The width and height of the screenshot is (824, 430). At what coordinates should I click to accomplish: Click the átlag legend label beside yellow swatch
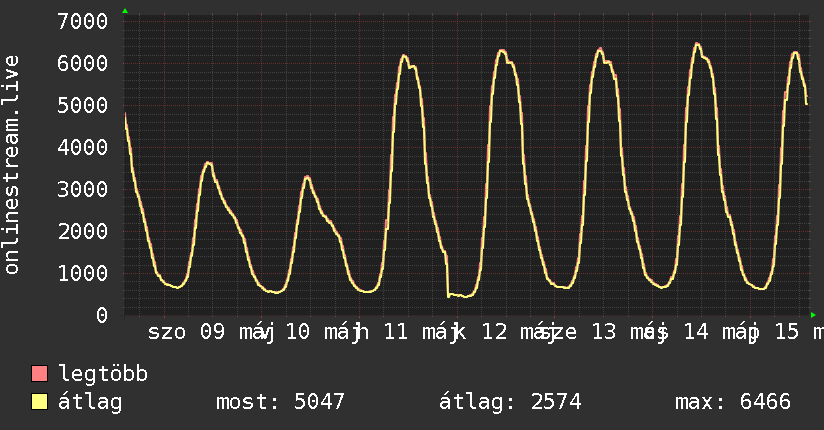click(90, 402)
